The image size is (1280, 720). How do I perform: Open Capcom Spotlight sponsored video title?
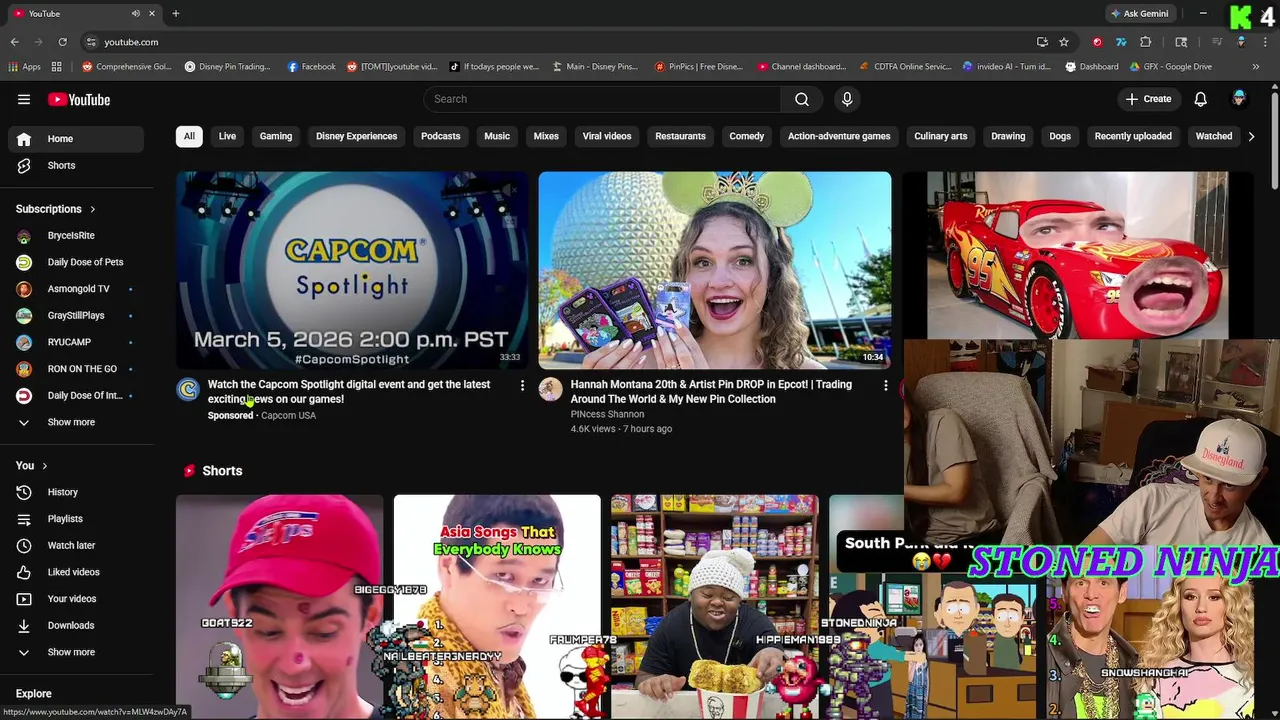pyautogui.click(x=349, y=391)
